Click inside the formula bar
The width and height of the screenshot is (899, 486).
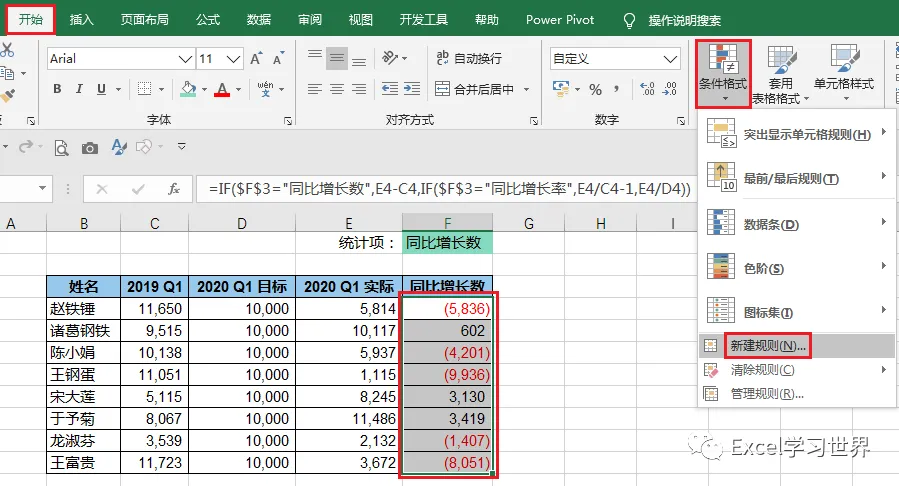coord(446,189)
